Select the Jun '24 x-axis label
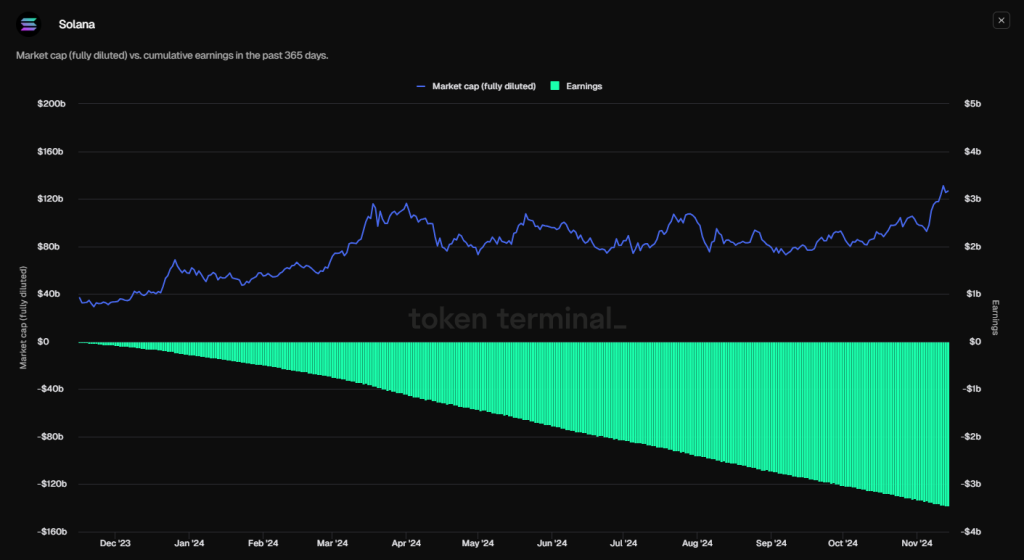Image resolution: width=1024 pixels, height=560 pixels. pyautogui.click(x=551, y=544)
